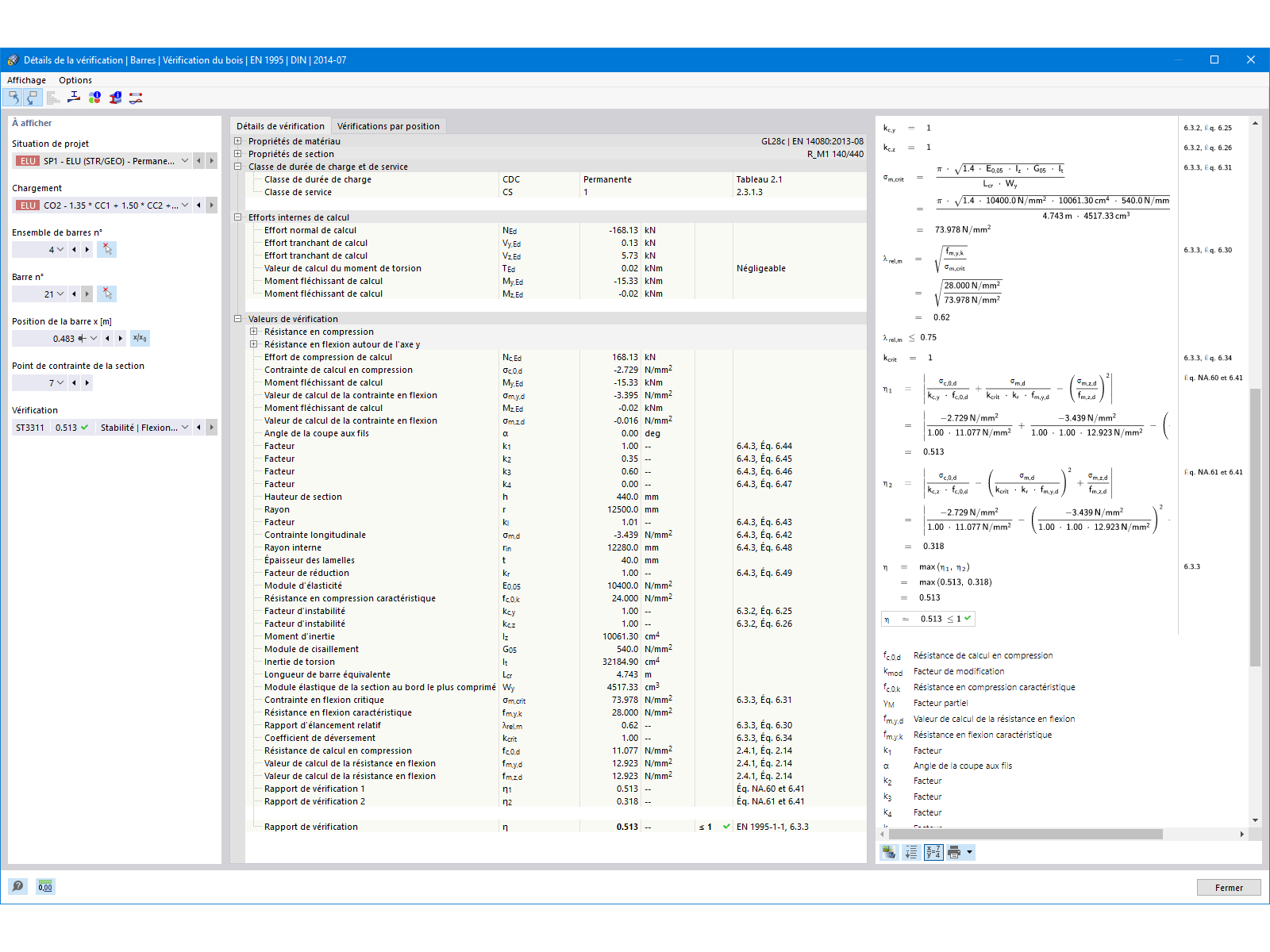Click the pick-cursor icon beside Ensemble de barres n°

point(107,249)
